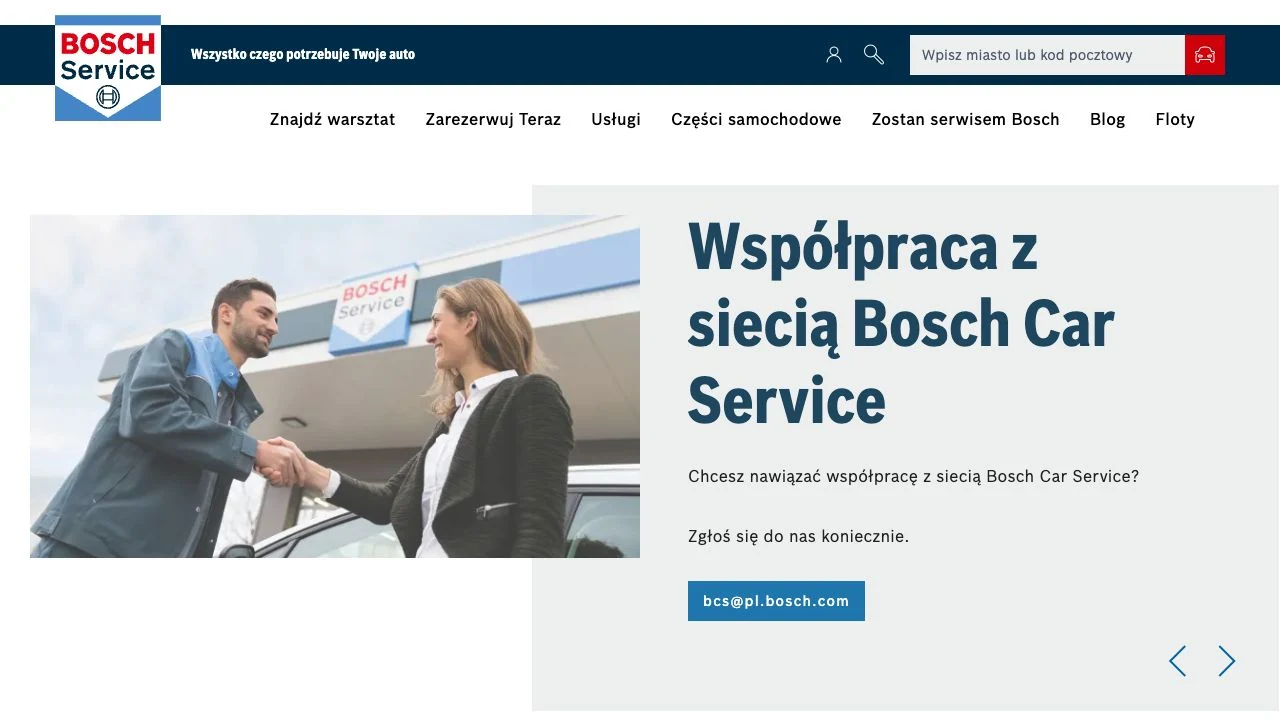This screenshot has width=1280, height=720.
Task: Click the Bosch Service logo
Action: [108, 68]
